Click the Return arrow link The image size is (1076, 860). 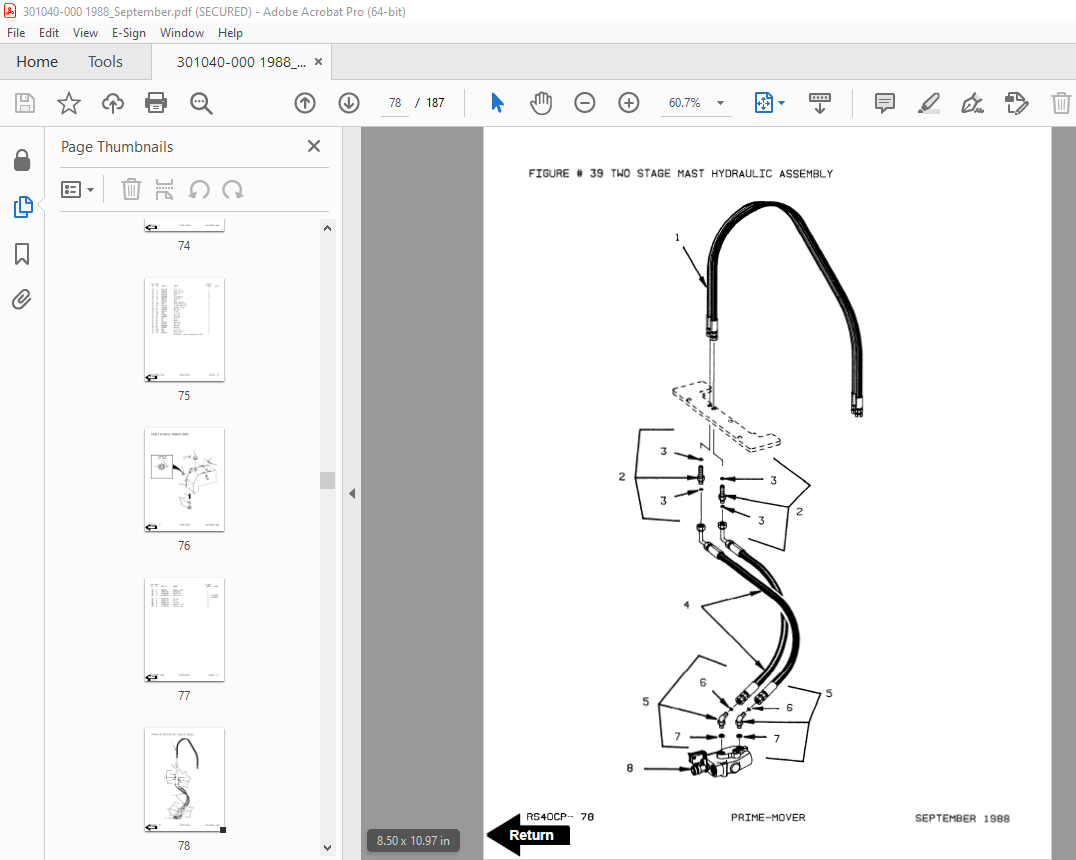(530, 835)
